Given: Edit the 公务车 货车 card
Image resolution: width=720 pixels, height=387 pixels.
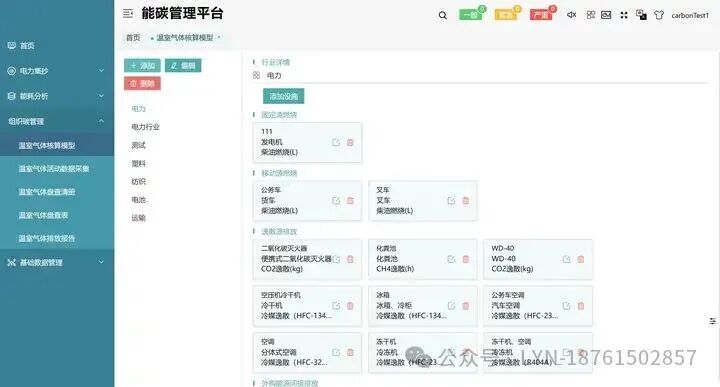Looking at the screenshot, I should click(x=336, y=201).
